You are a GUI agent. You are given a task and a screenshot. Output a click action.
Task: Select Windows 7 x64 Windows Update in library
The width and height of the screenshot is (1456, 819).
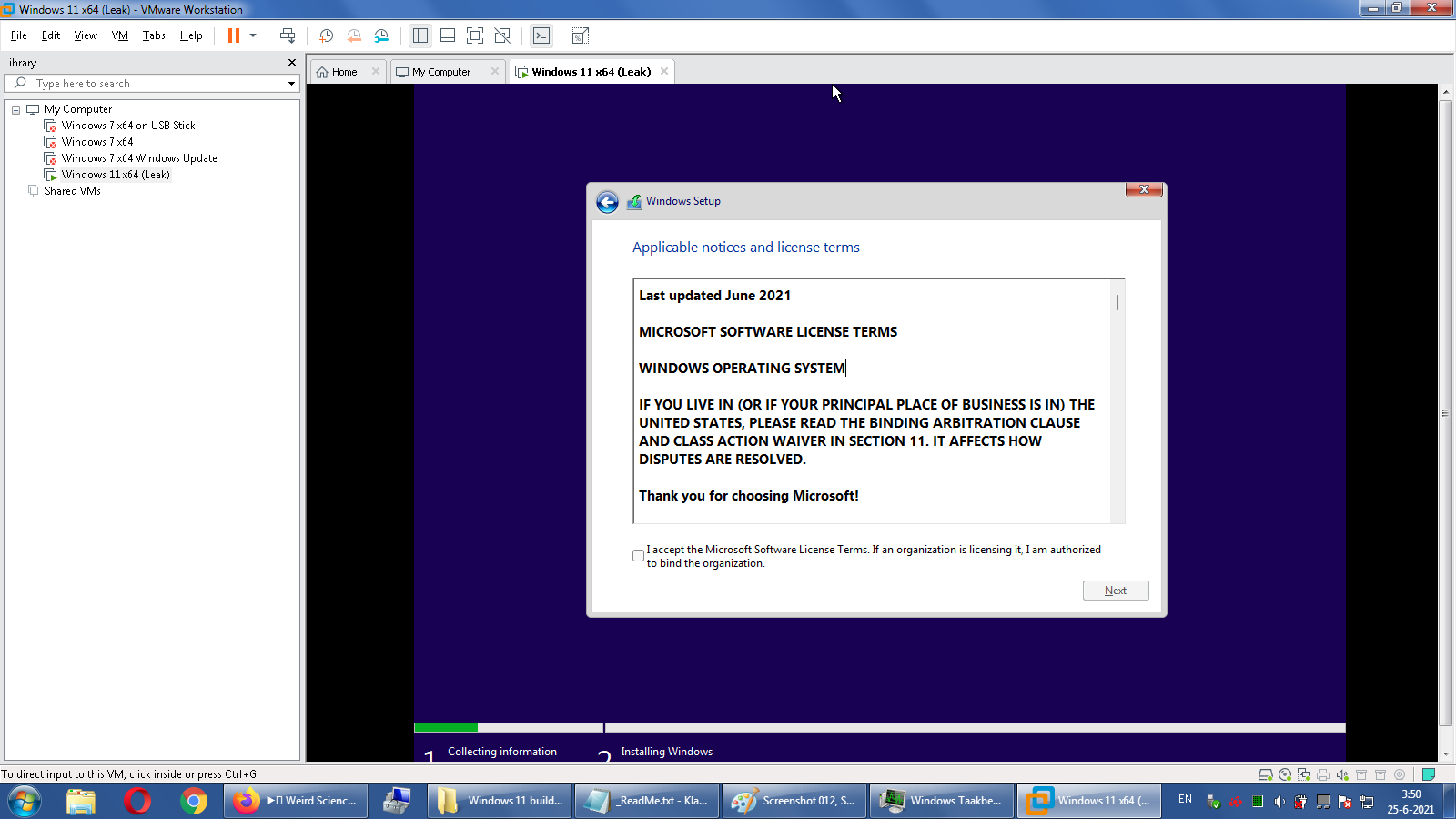pos(139,158)
